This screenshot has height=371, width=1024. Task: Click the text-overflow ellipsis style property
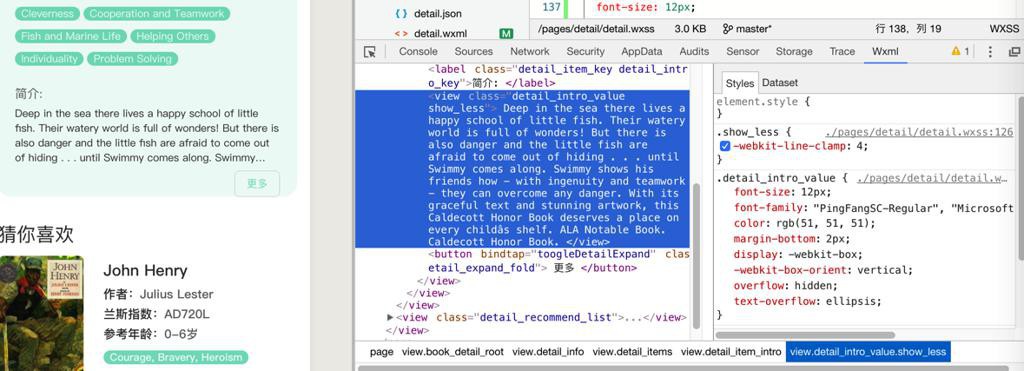[x=807, y=302]
